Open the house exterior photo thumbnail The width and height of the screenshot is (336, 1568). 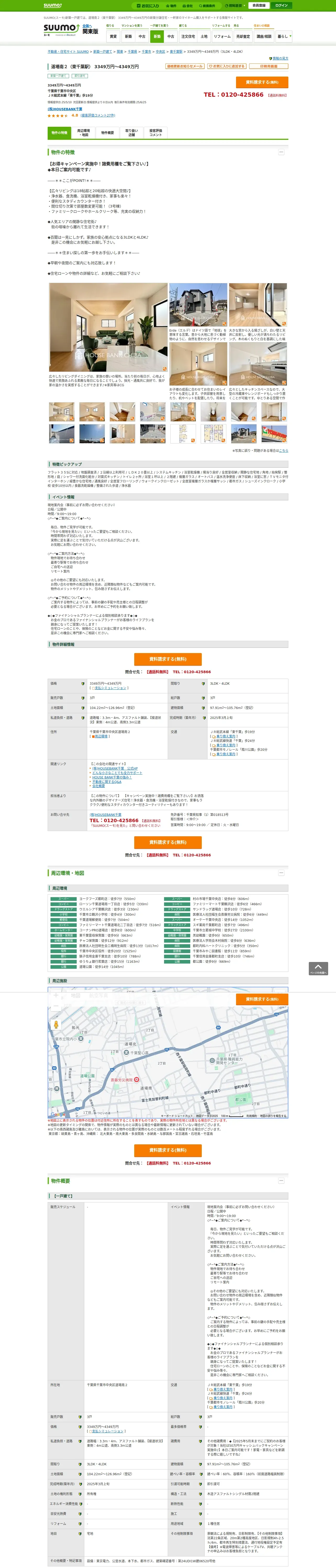coord(198,305)
